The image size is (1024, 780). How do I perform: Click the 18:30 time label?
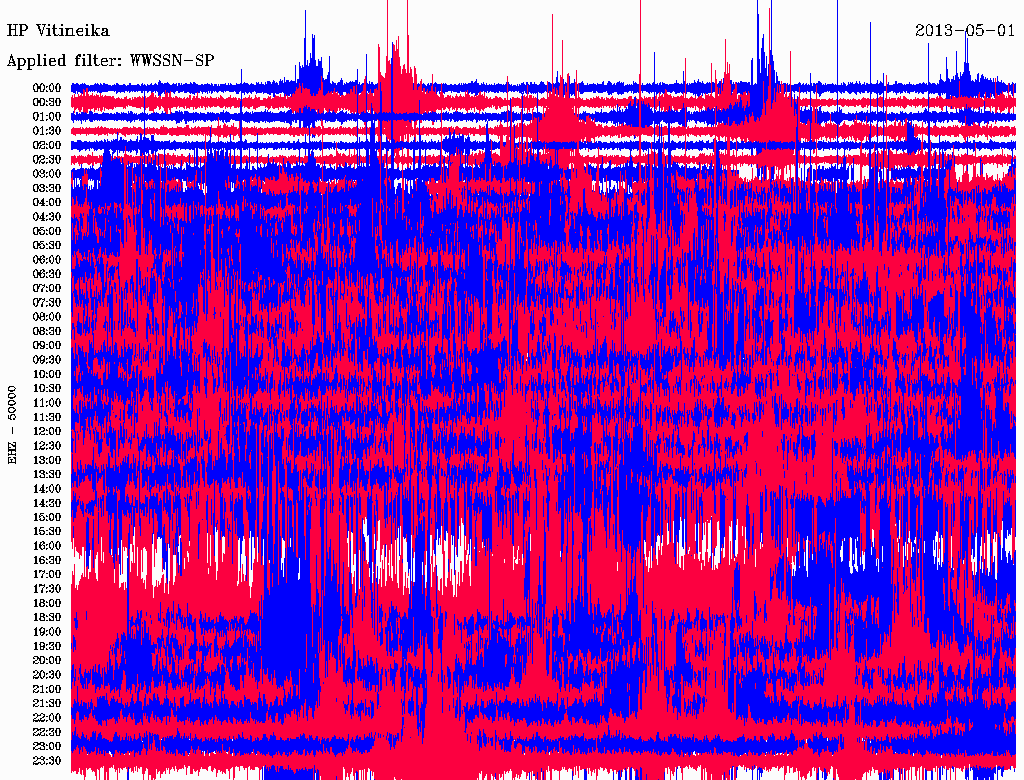click(x=47, y=617)
